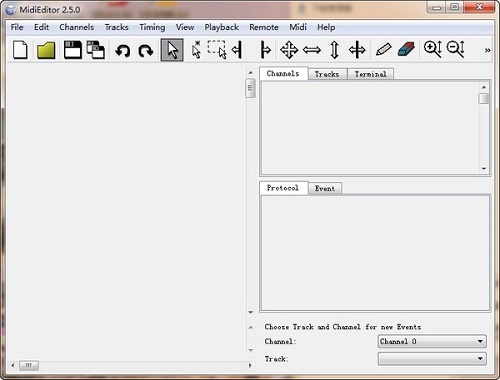Save the file with the floppy disk icon
The height and width of the screenshot is (380, 500).
pyautogui.click(x=73, y=50)
